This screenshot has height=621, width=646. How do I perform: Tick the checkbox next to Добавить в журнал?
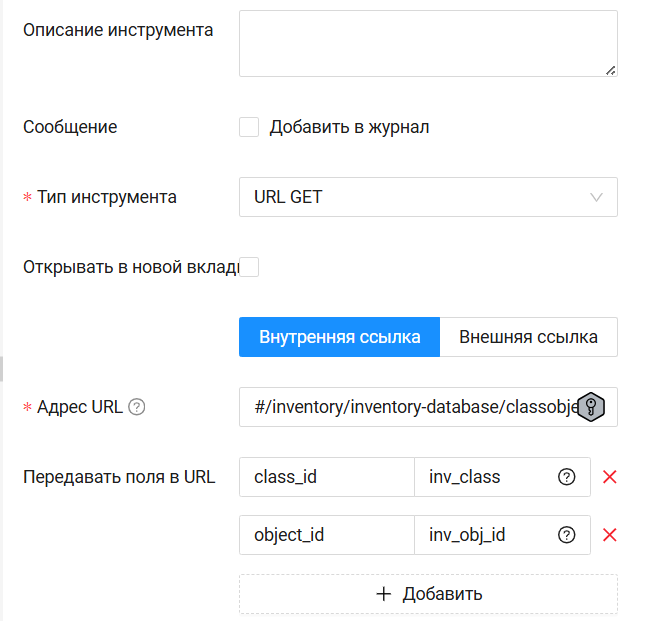249,127
